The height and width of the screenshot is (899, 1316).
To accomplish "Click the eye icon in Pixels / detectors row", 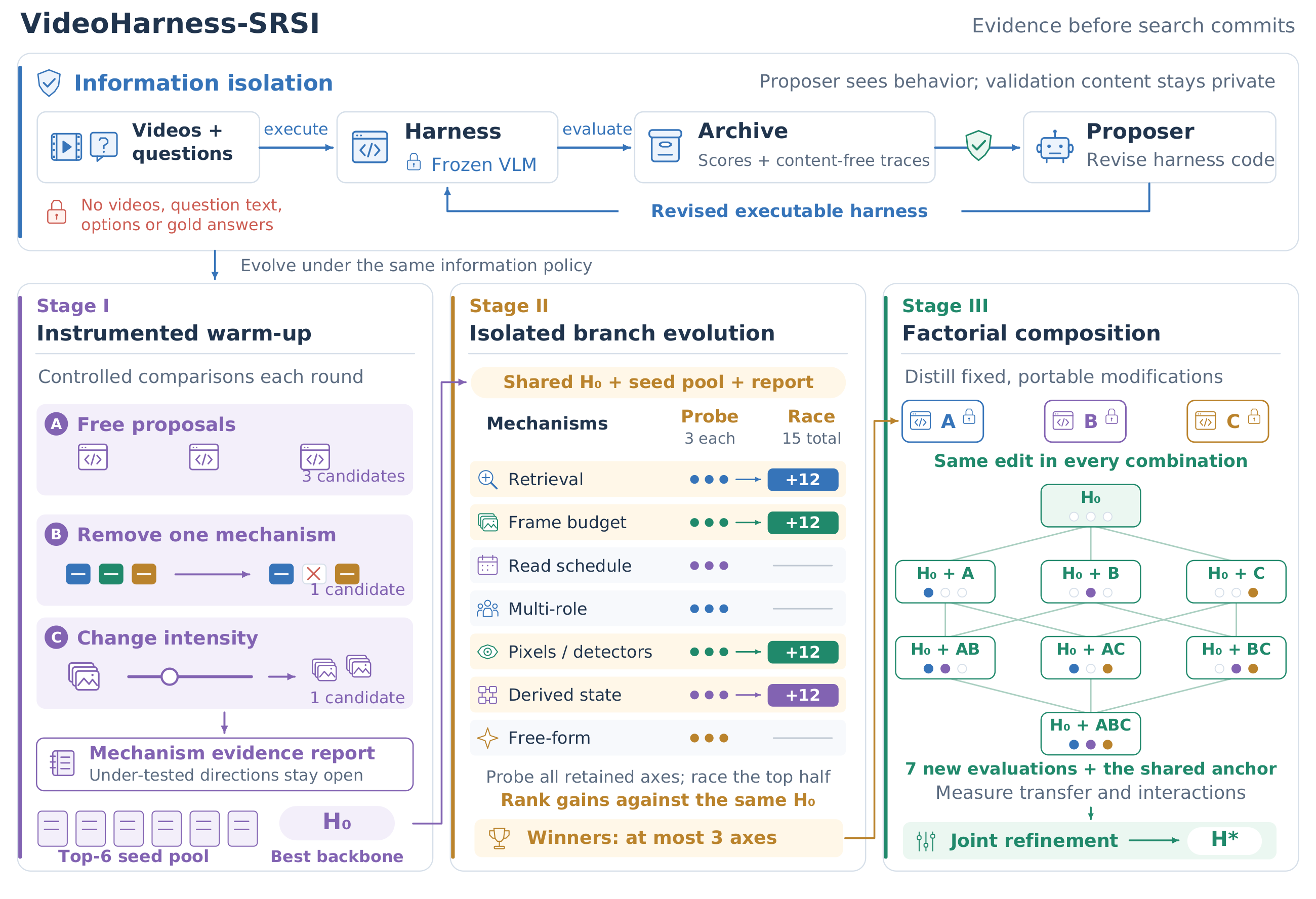I will click(487, 652).
